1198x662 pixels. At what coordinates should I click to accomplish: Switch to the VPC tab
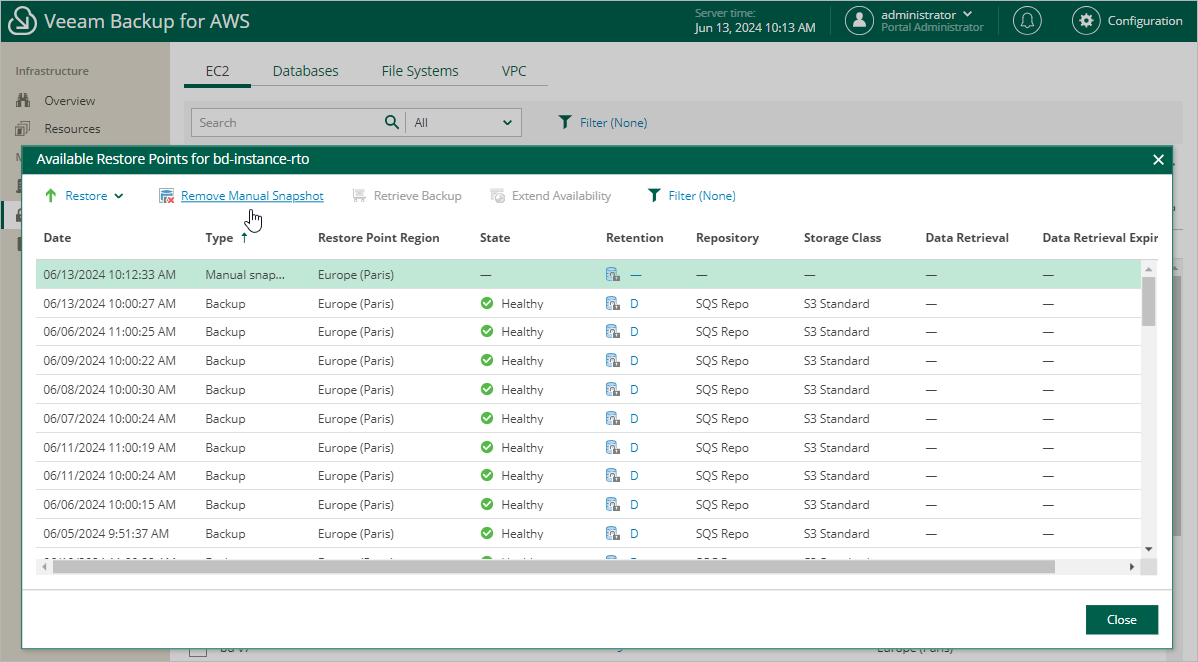513,71
